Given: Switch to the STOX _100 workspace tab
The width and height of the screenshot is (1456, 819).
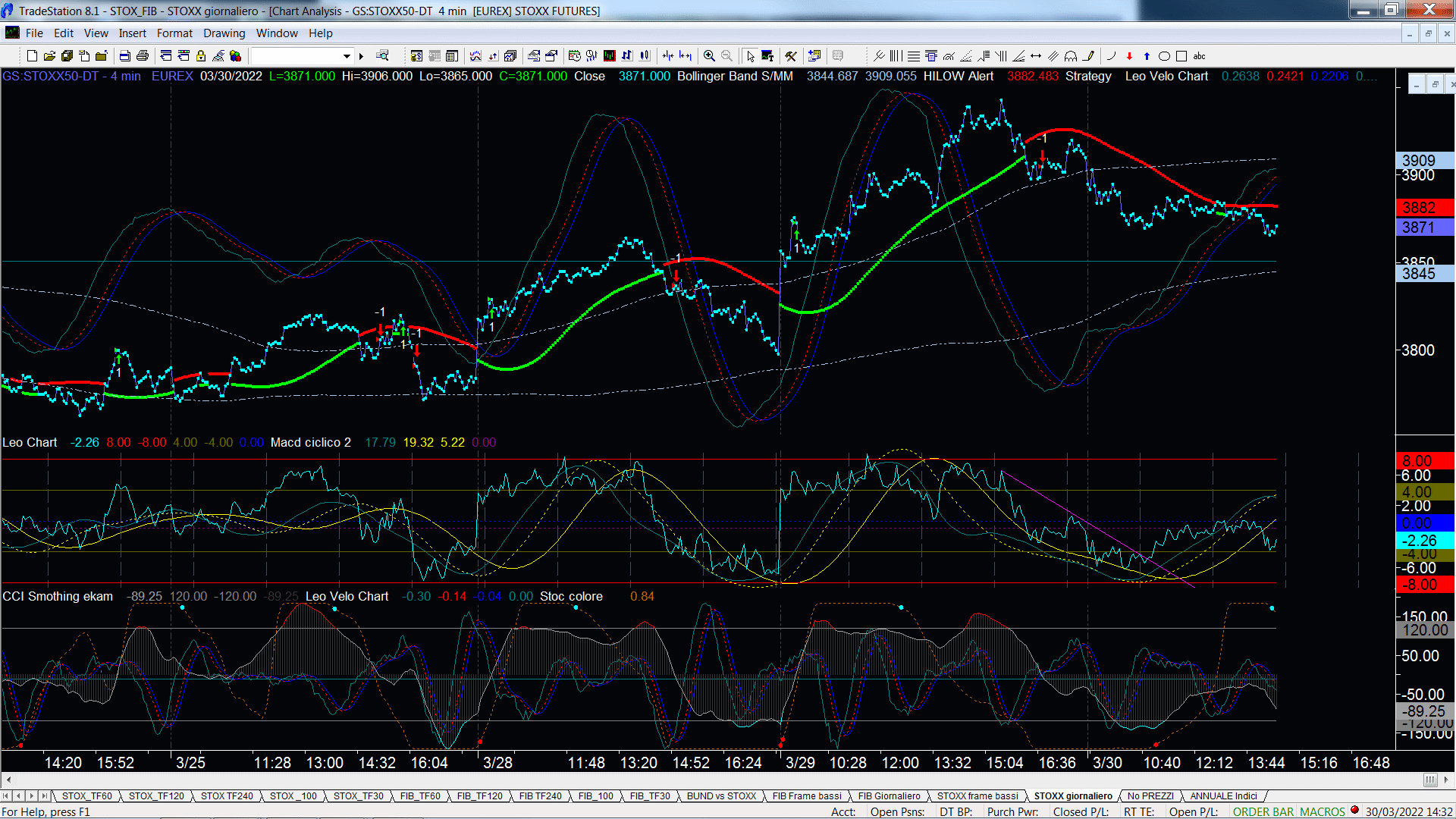Looking at the screenshot, I should pyautogui.click(x=293, y=796).
